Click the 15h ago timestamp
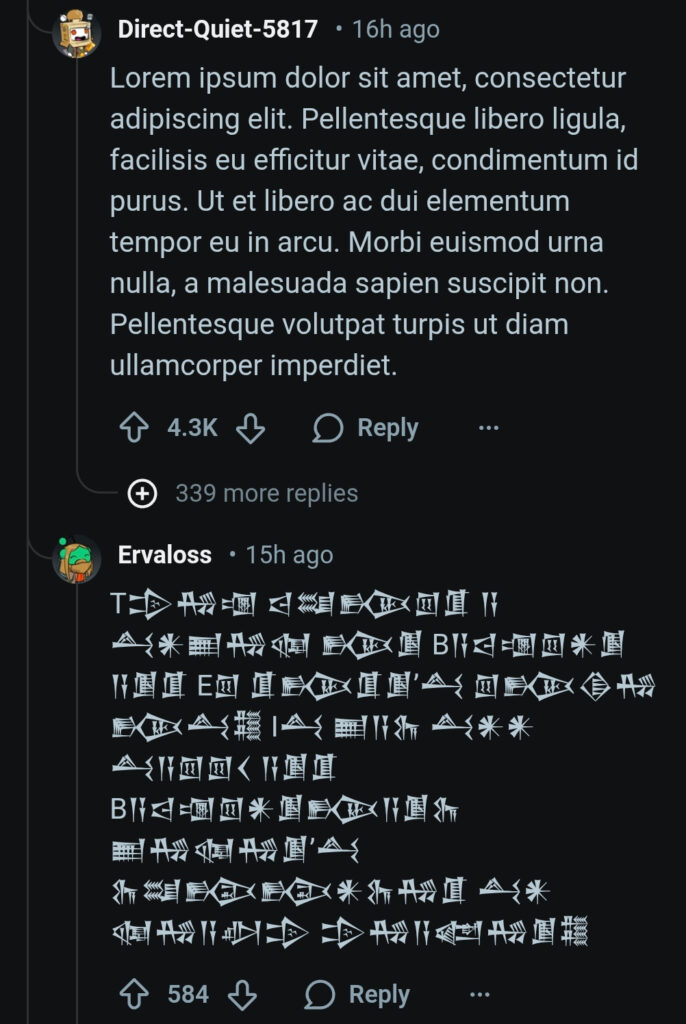This screenshot has width=686, height=1024. click(x=289, y=555)
